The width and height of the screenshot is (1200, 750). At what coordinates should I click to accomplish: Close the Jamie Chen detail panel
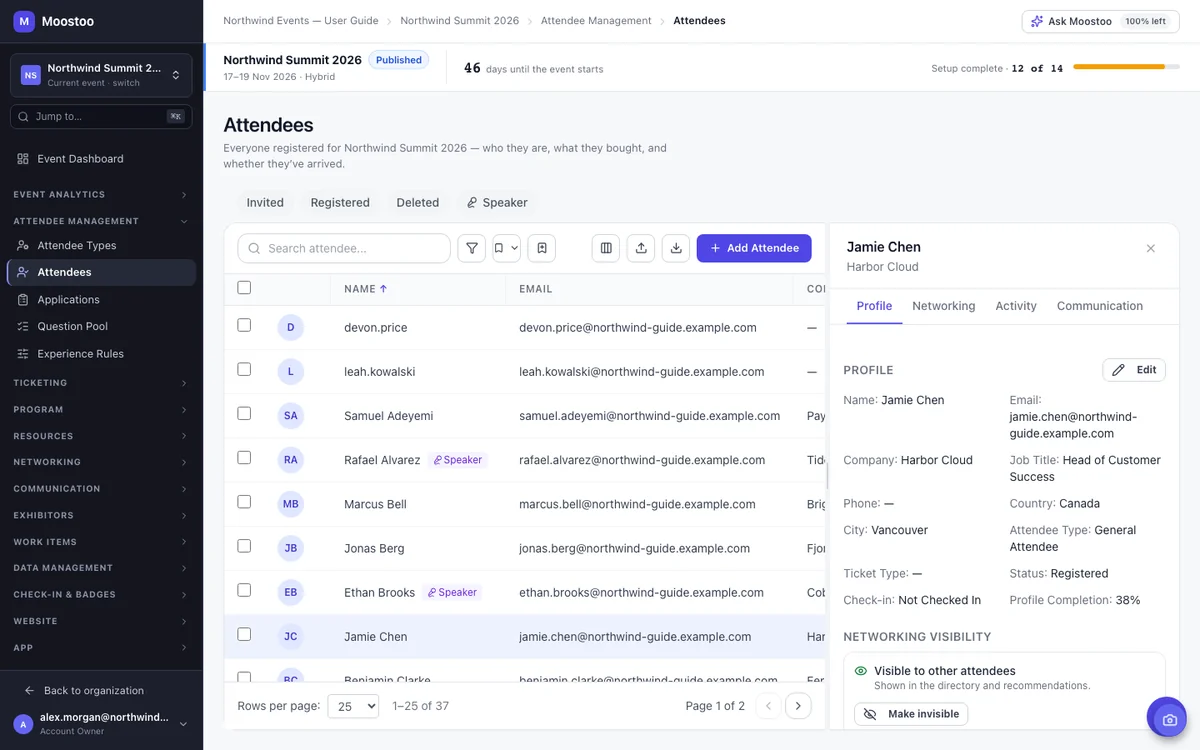[x=1151, y=248]
